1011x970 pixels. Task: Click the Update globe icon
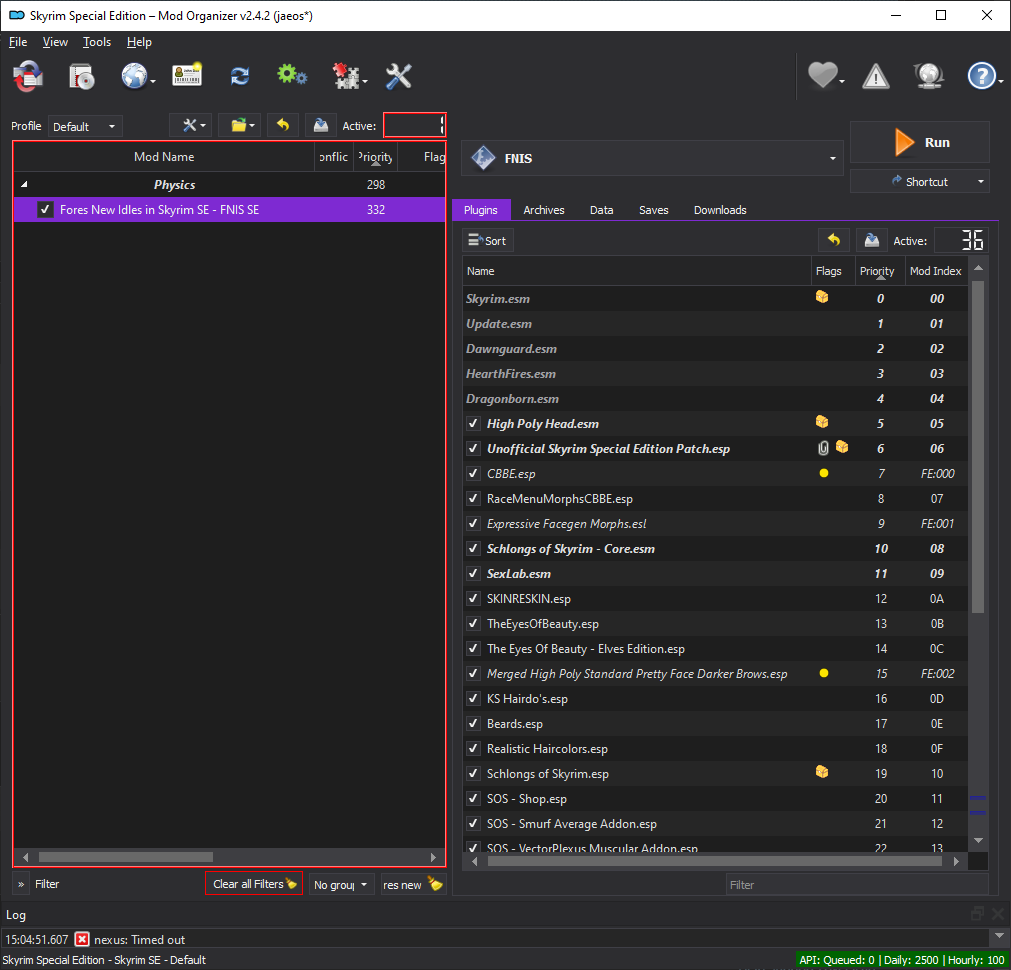pos(928,76)
